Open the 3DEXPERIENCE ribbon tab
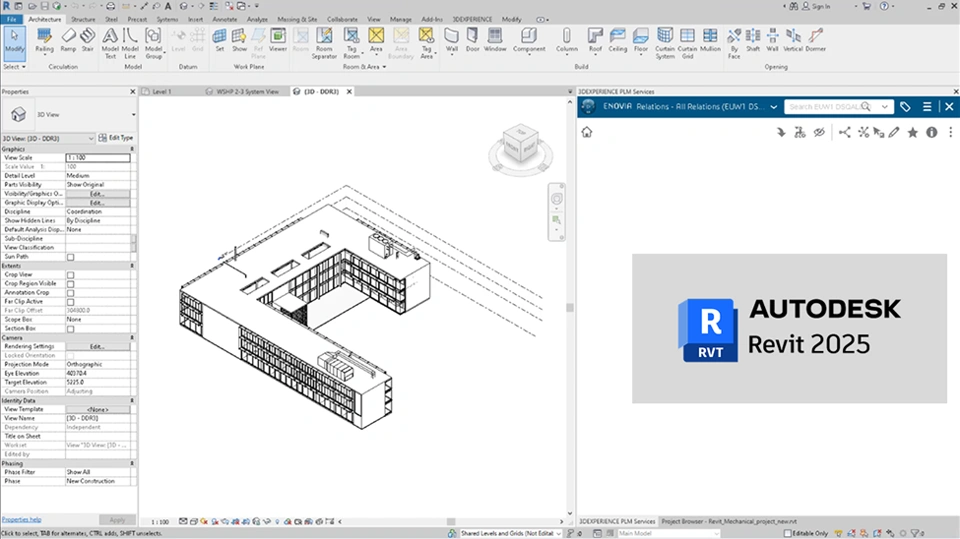The image size is (960, 539). (471, 20)
